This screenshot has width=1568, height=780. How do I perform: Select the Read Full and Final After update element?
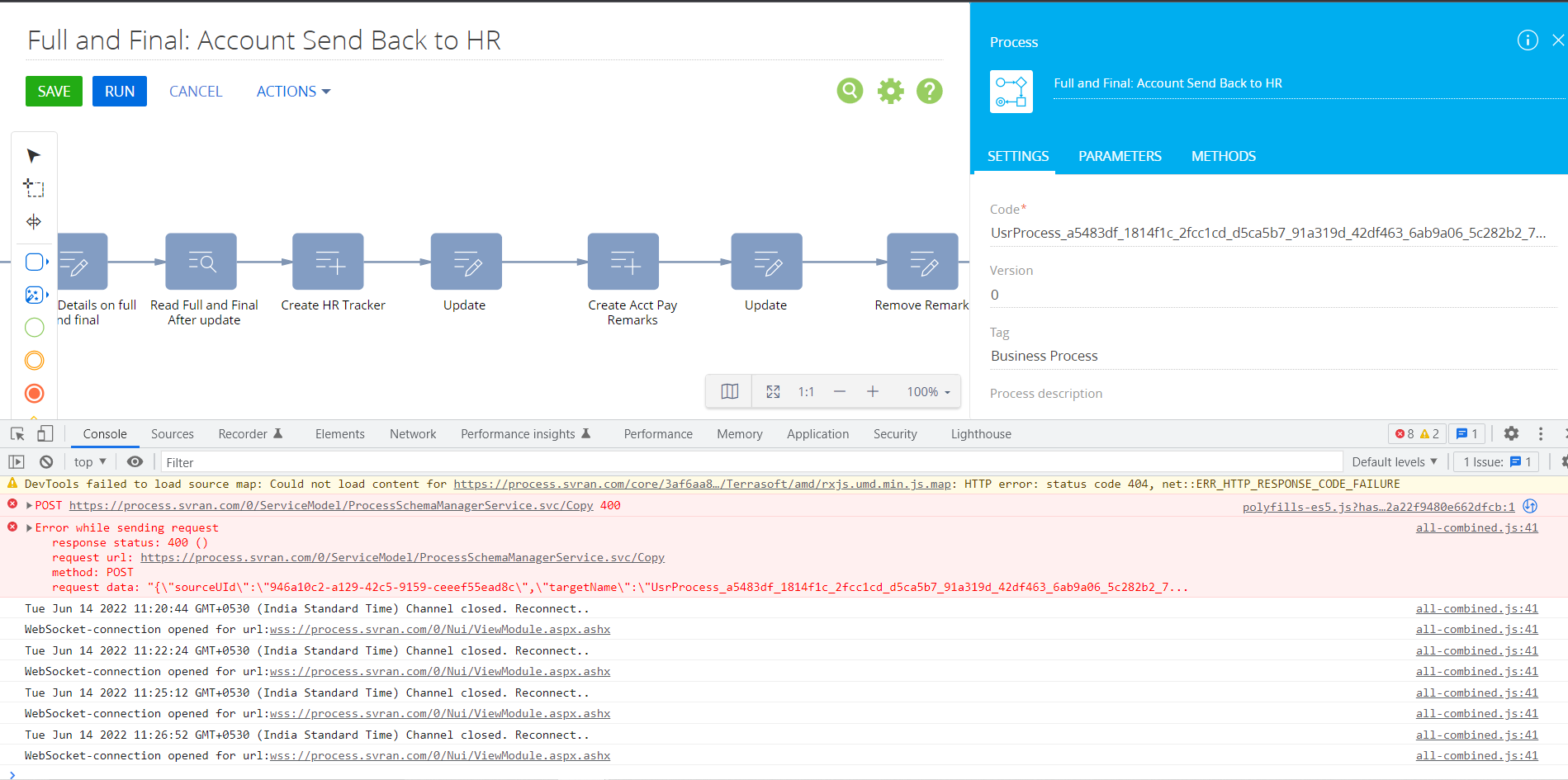tap(201, 261)
